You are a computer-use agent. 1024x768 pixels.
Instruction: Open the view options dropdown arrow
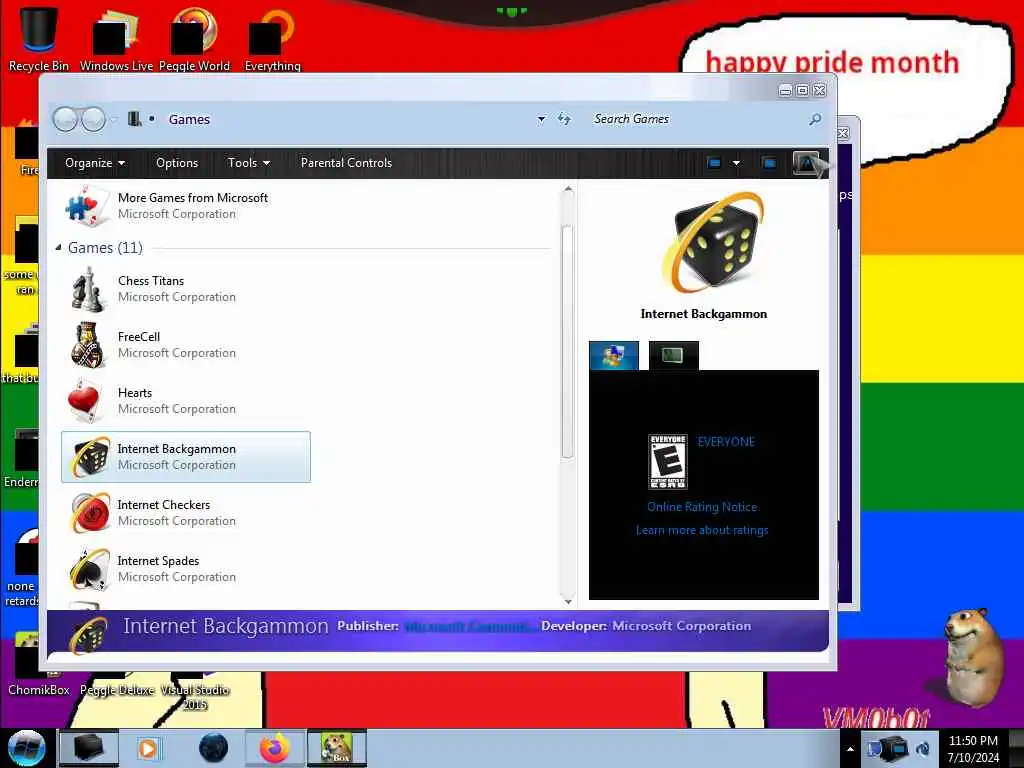click(x=736, y=163)
